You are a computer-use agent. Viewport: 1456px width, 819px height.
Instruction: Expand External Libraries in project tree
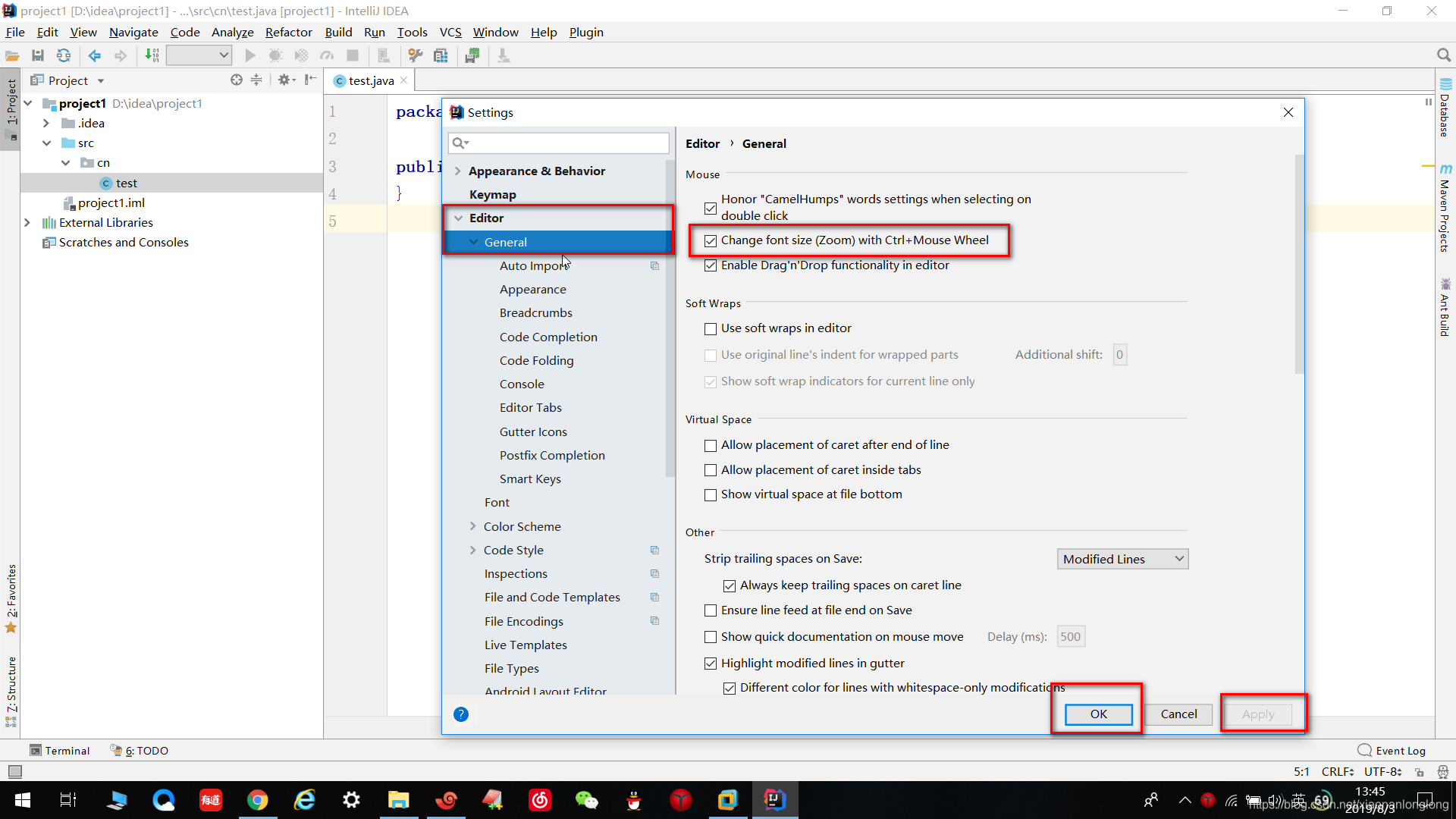point(27,222)
